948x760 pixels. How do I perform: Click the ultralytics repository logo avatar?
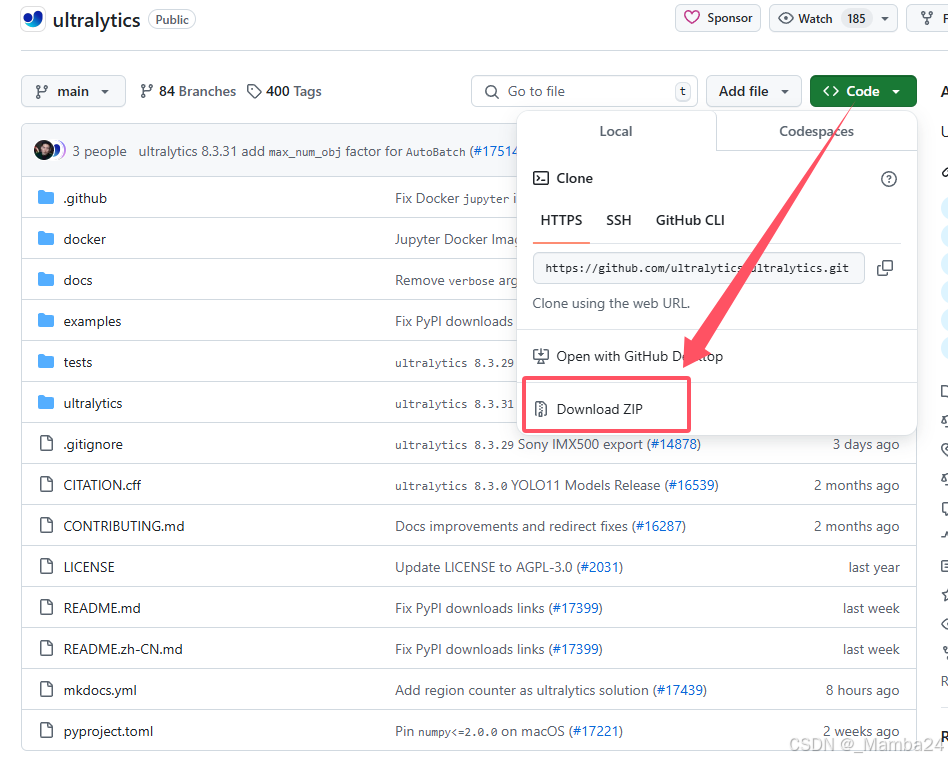(x=33, y=19)
